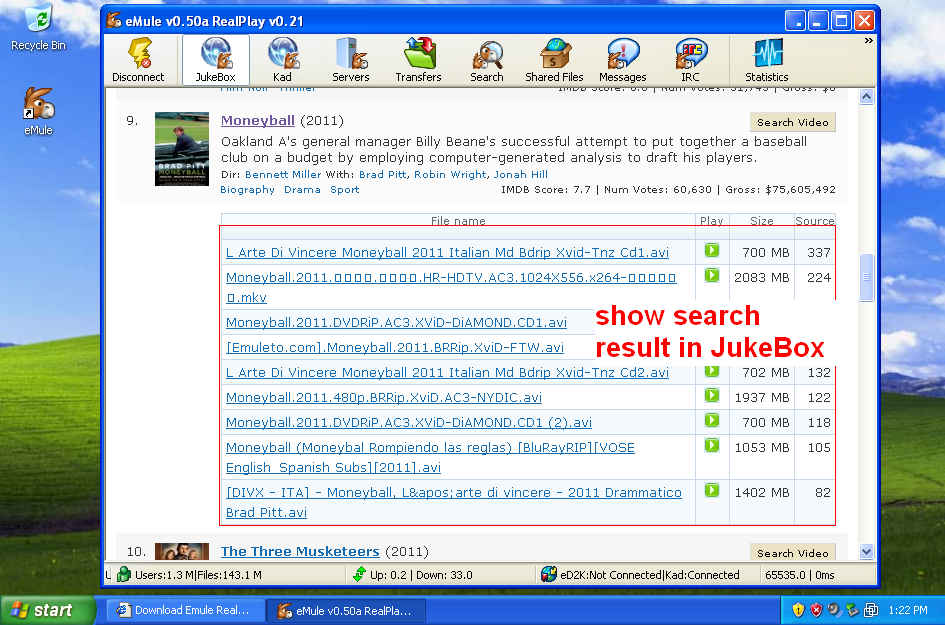
Task: Click the Up/Down speed arrows icon
Action: pos(359,574)
